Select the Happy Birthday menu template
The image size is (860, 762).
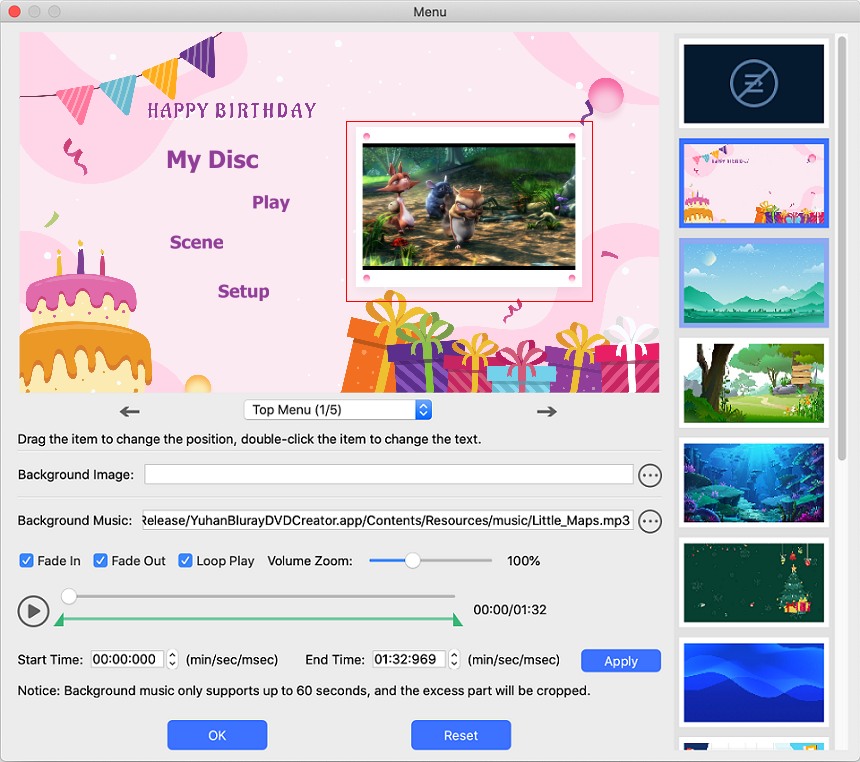754,183
